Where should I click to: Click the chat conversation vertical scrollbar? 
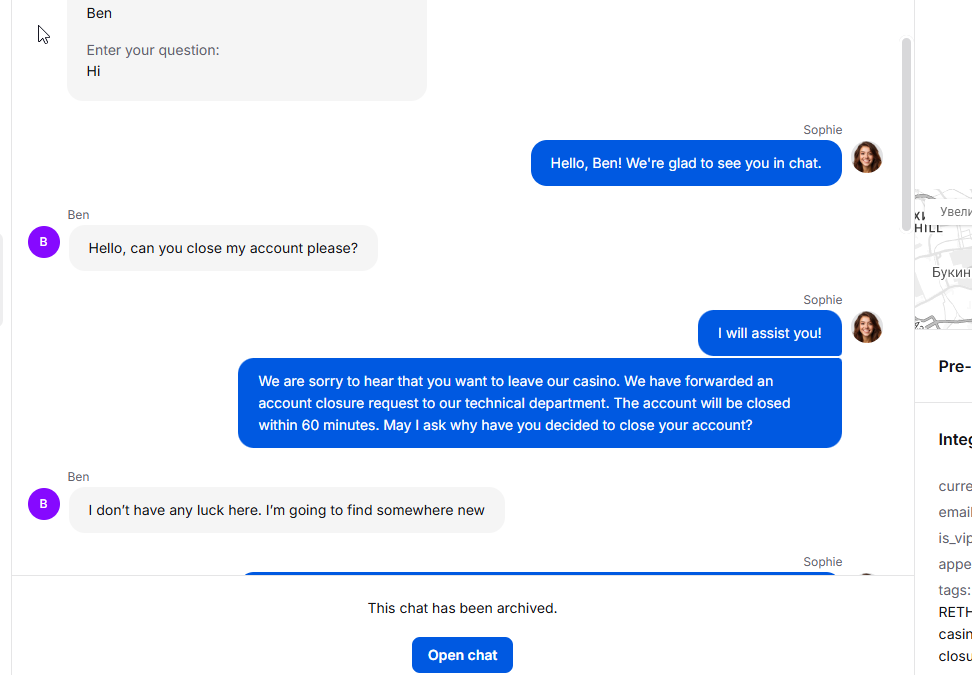pyautogui.click(x=906, y=132)
